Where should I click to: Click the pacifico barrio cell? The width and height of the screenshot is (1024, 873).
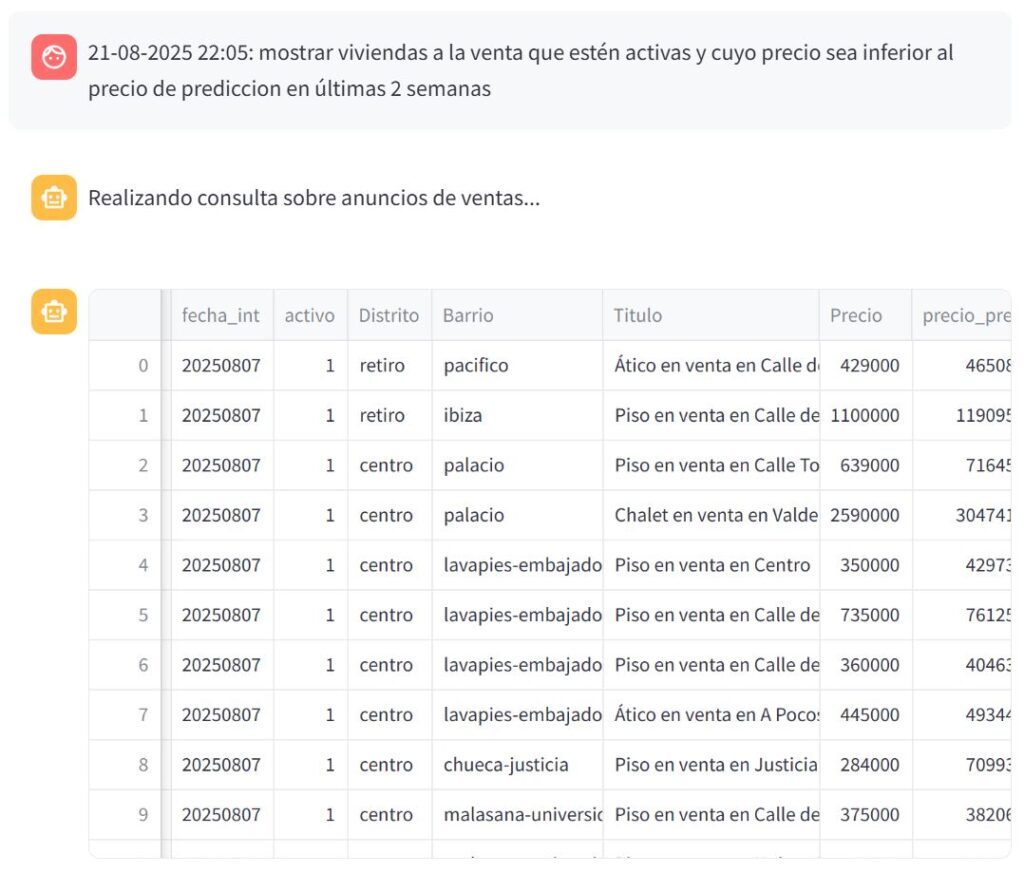click(476, 366)
